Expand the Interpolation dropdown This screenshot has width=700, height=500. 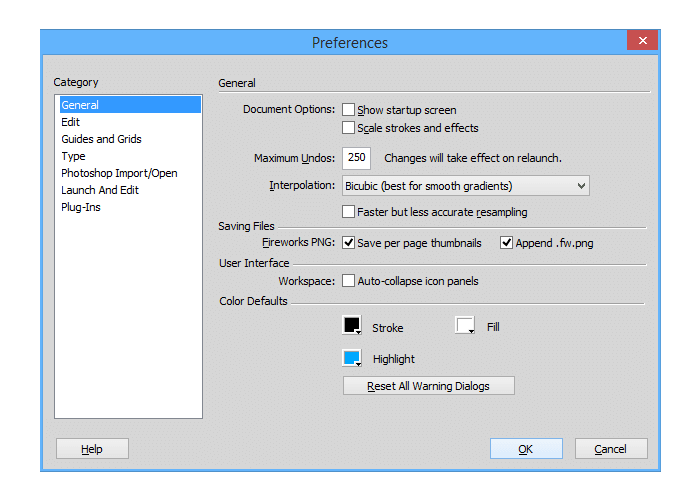click(465, 186)
